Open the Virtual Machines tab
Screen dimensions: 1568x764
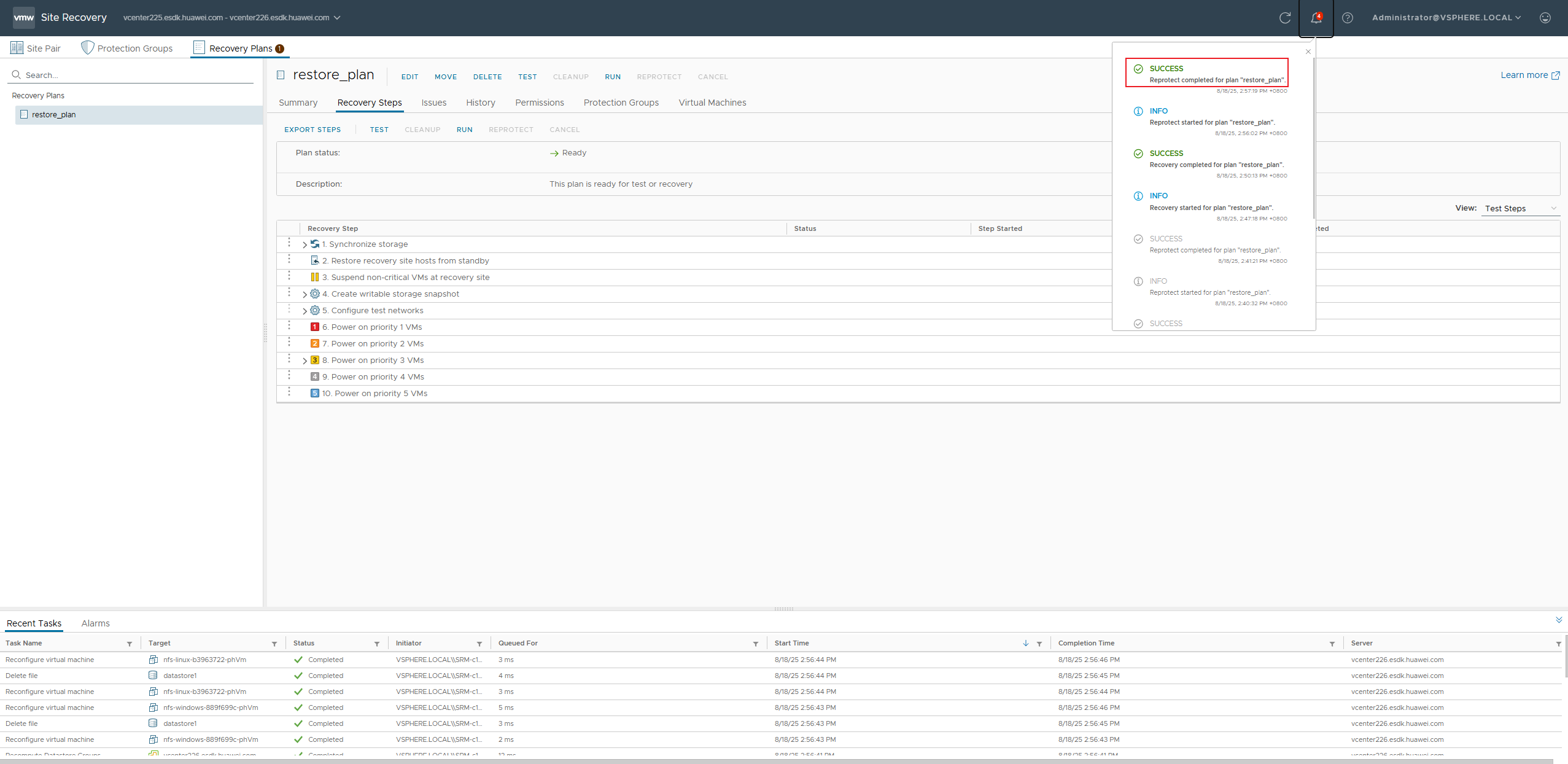(x=713, y=103)
